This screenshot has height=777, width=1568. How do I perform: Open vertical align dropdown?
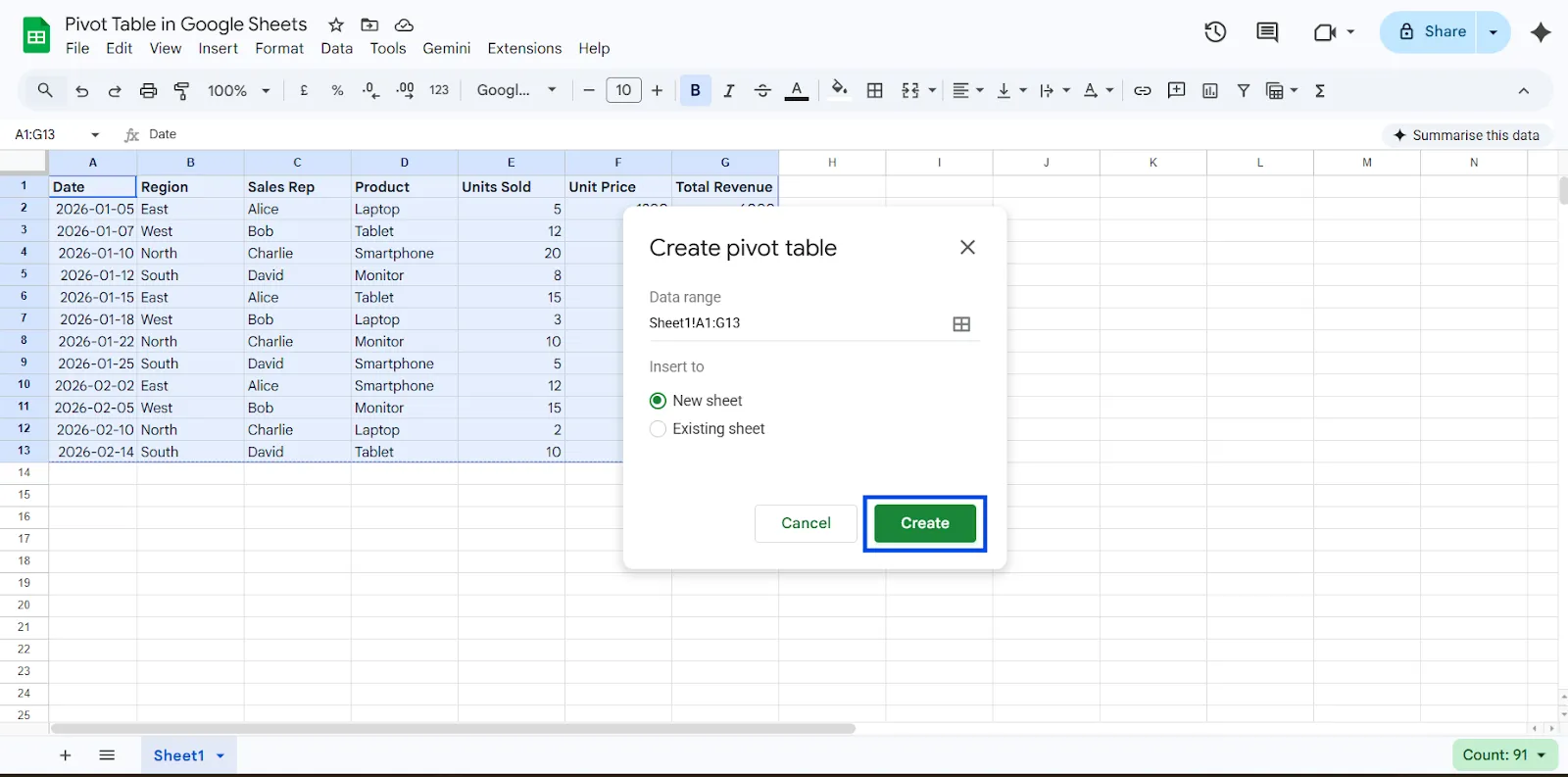[x=1011, y=90]
